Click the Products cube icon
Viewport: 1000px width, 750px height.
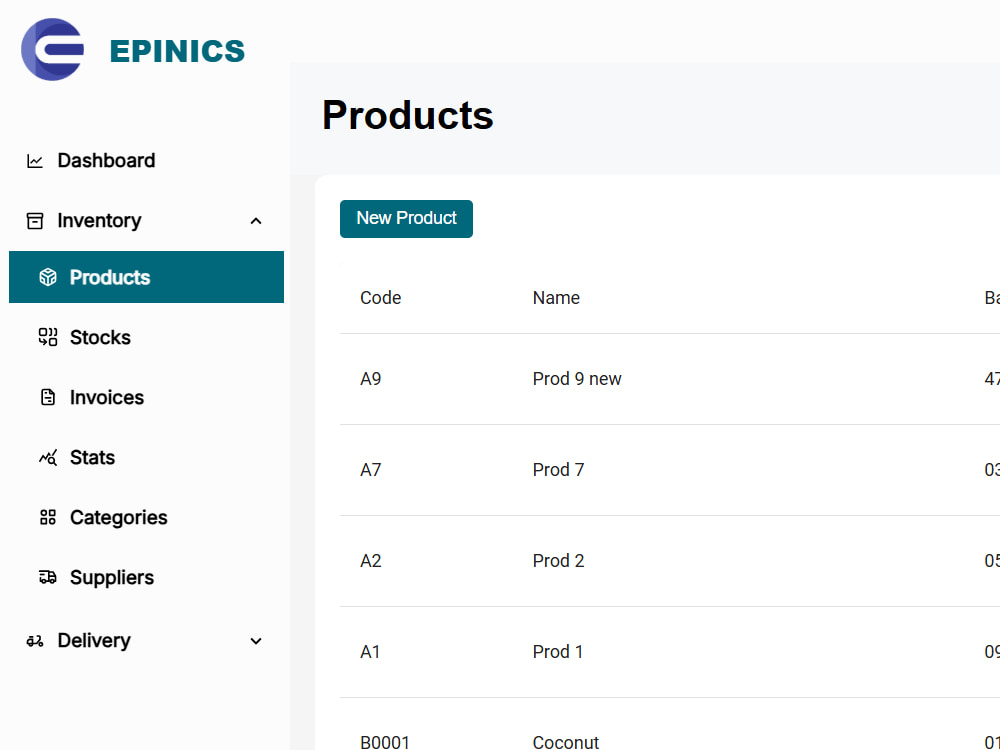(x=48, y=277)
